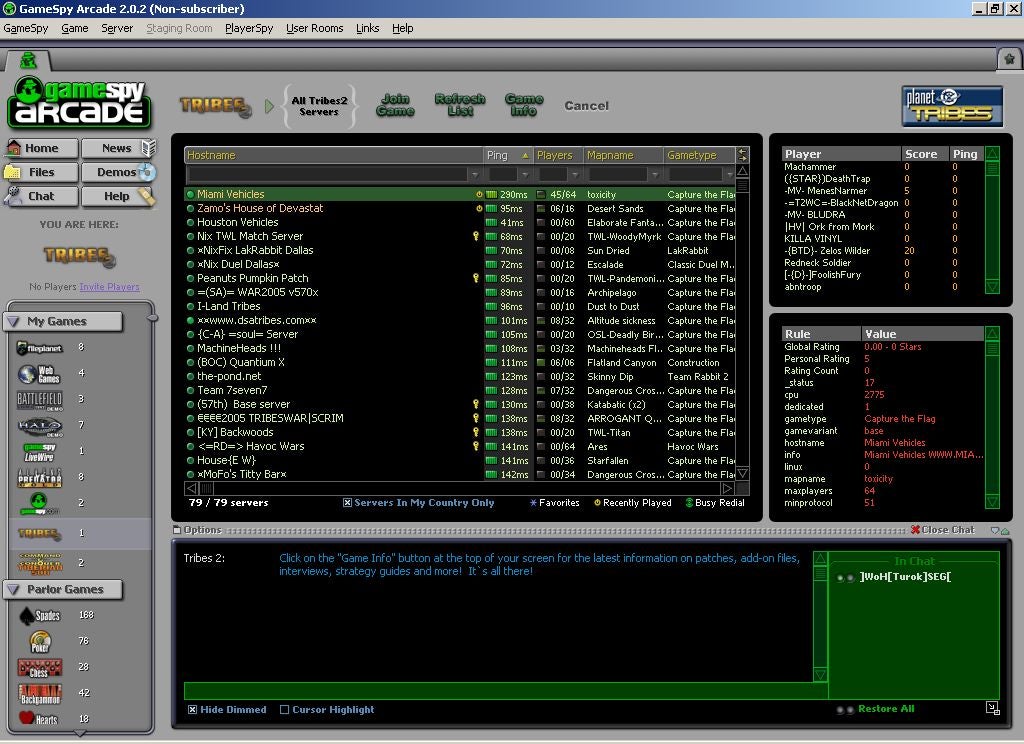Open GameSpy LiveWire icon
This screenshot has width=1024, height=744.
pyautogui.click(x=39, y=451)
